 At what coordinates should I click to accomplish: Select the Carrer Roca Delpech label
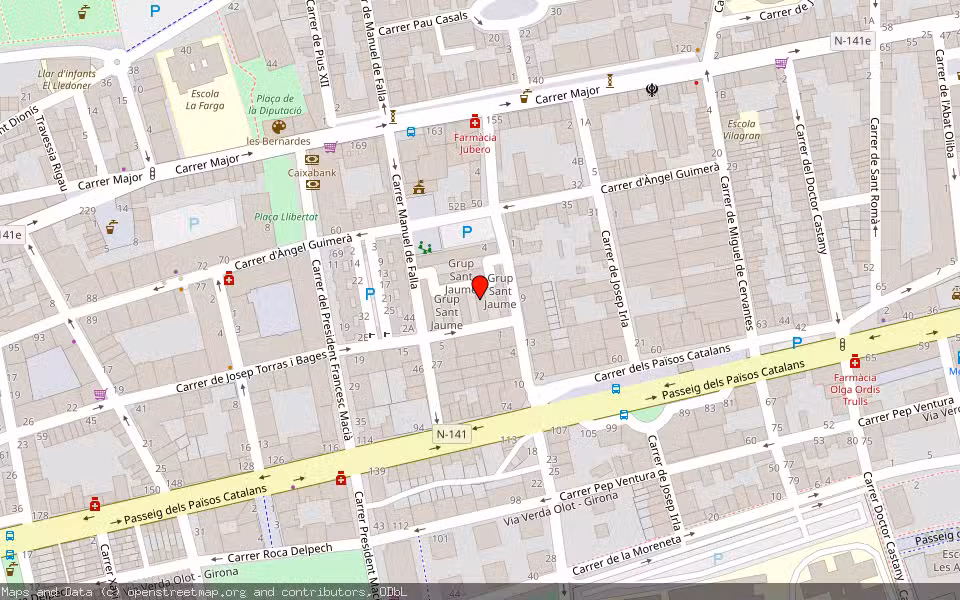click(280, 553)
